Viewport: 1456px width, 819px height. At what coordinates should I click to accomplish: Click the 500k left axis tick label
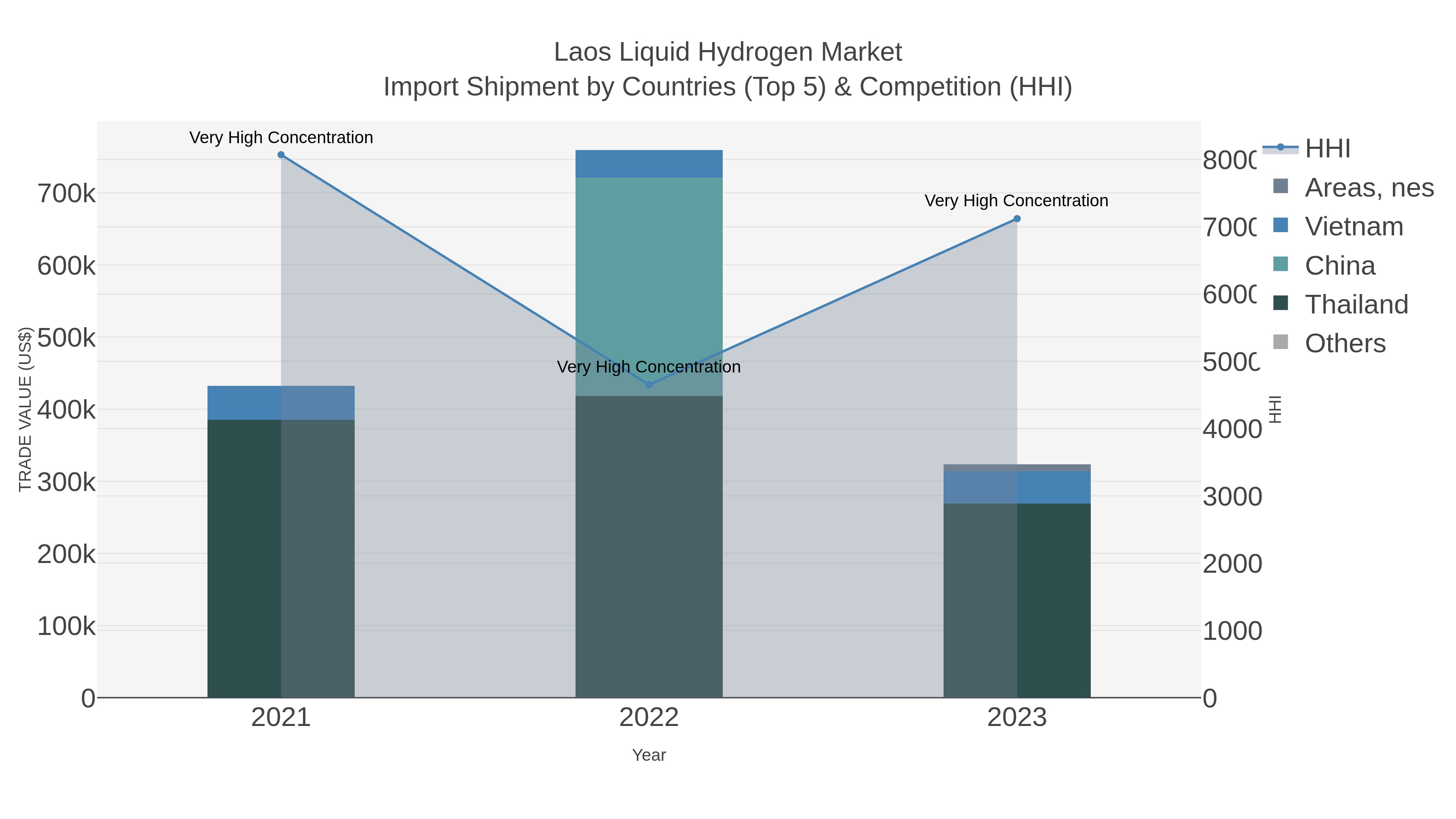point(67,338)
